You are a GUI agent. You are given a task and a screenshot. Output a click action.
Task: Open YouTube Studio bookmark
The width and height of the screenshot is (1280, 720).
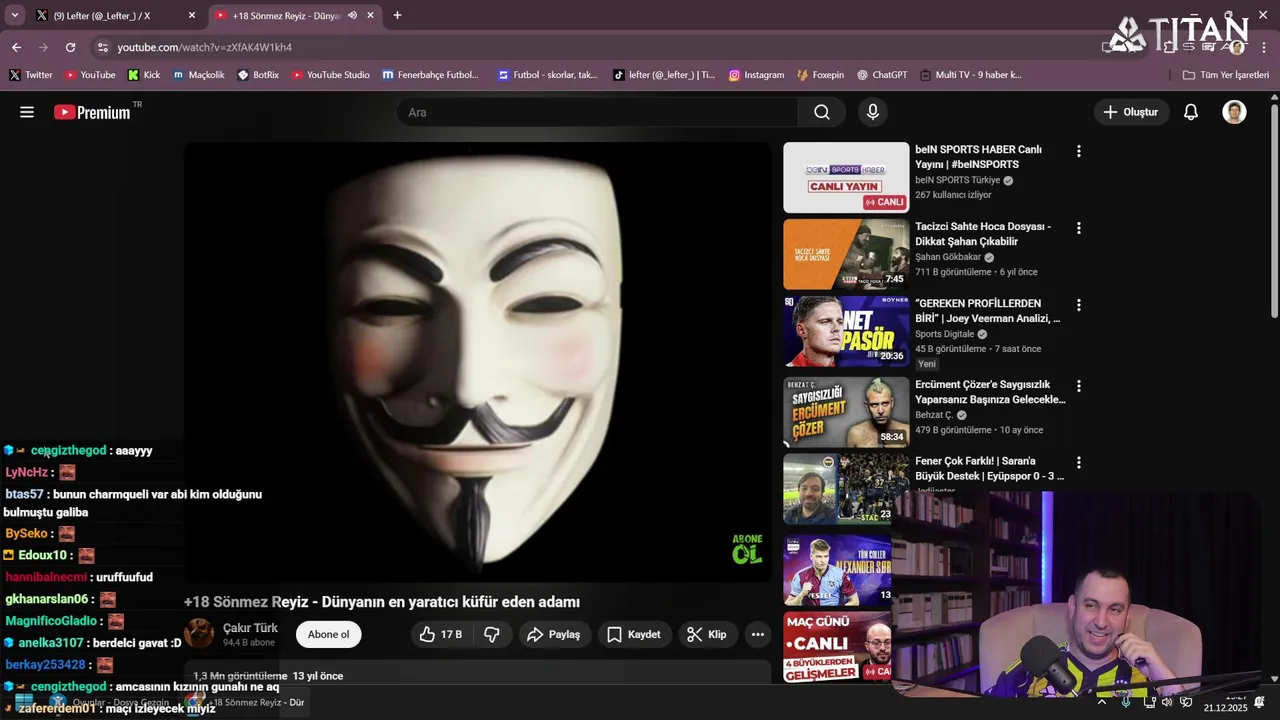coord(330,75)
